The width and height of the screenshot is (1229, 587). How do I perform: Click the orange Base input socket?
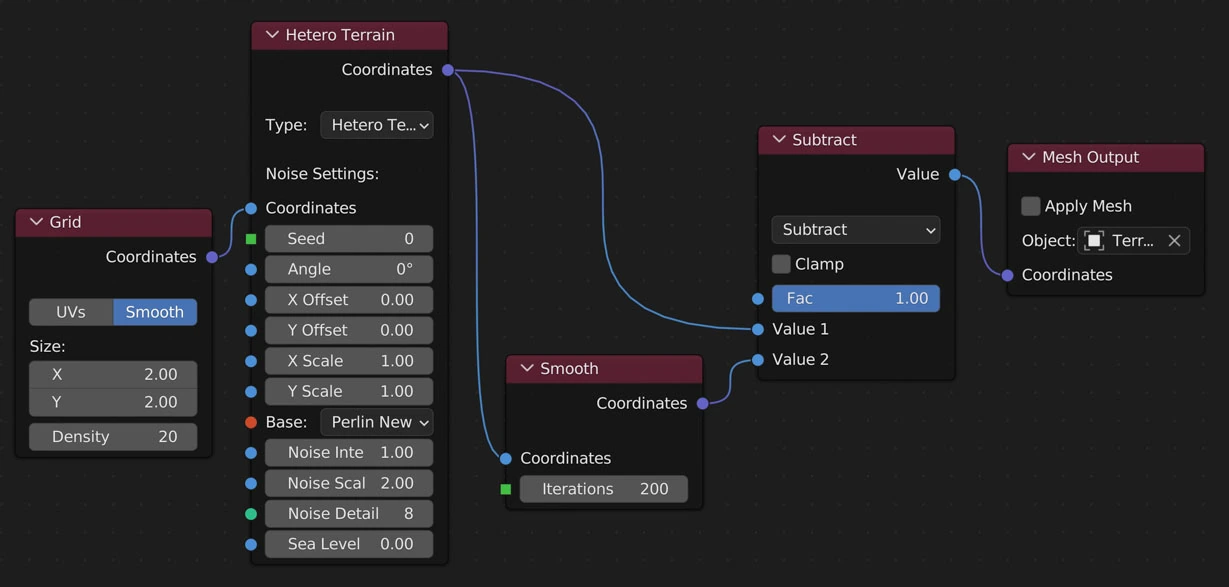251,422
